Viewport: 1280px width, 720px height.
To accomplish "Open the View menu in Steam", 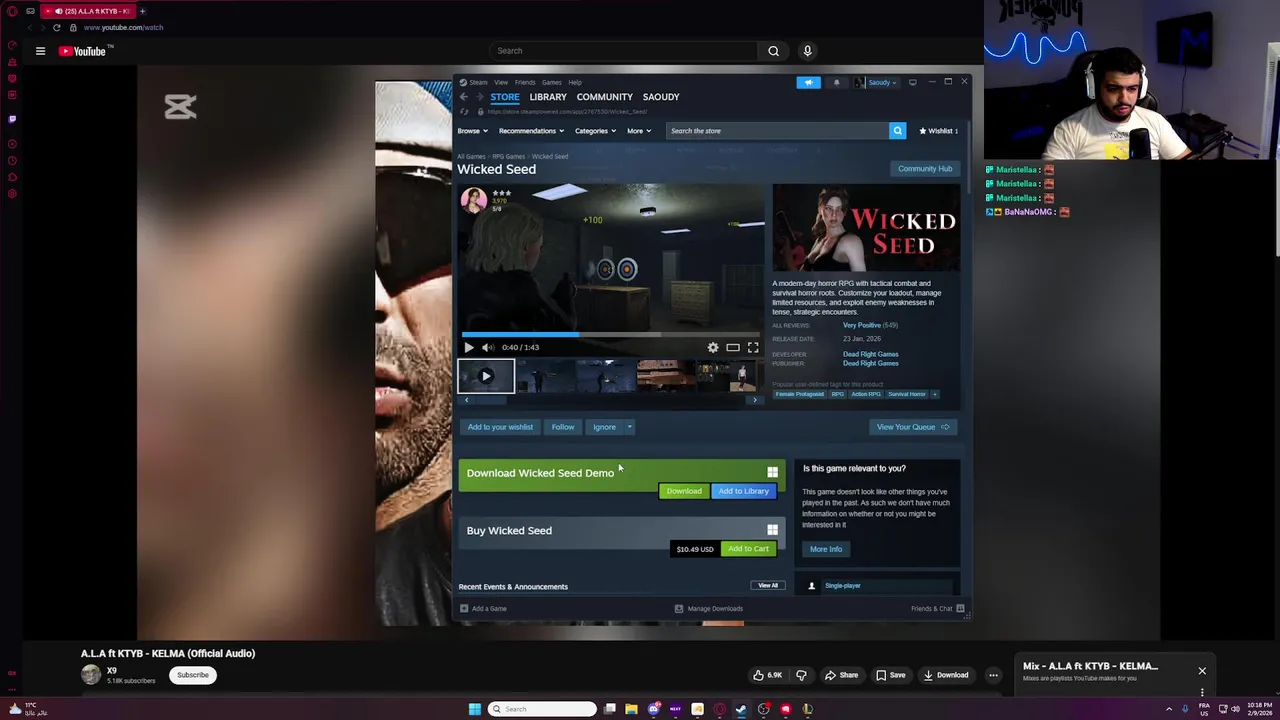I will click(501, 82).
